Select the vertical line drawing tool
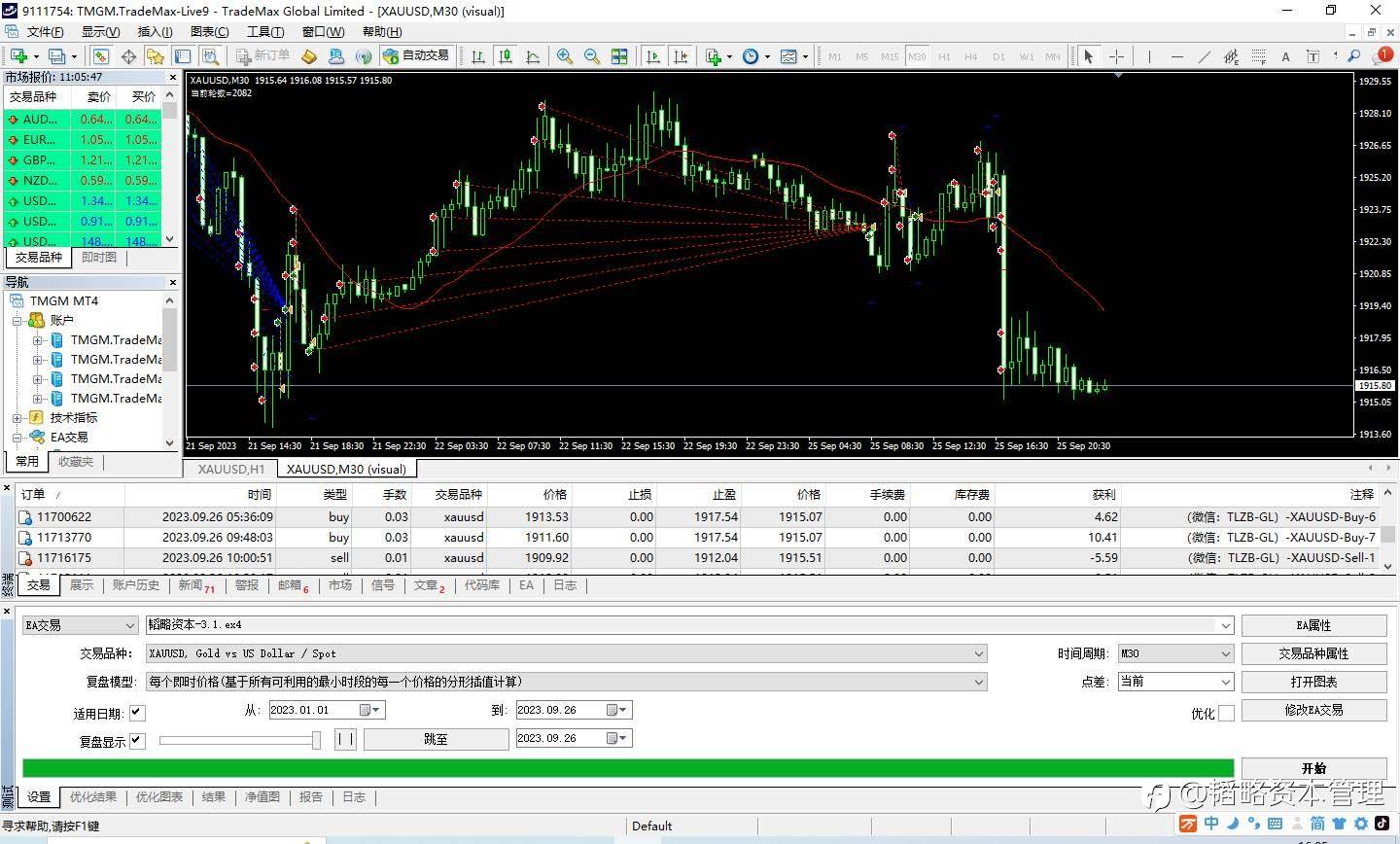Image resolution: width=1400 pixels, height=844 pixels. point(1149,56)
